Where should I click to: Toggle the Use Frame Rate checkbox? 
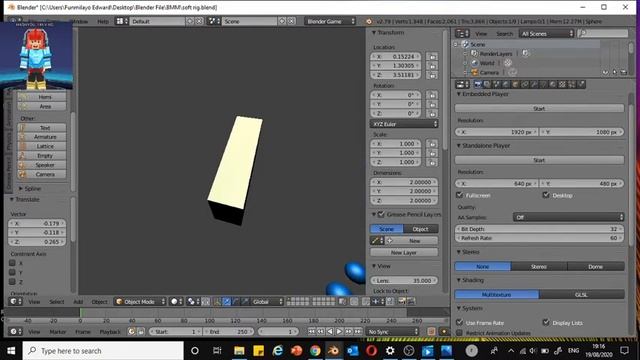(x=460, y=322)
